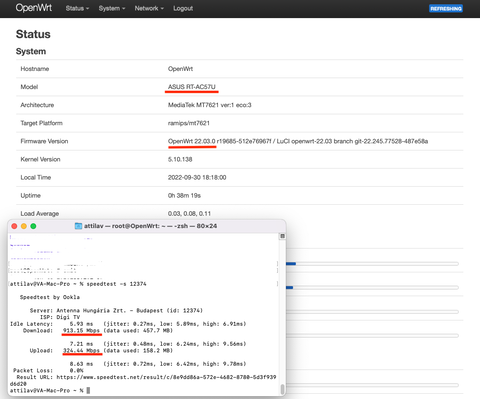Click the model value ASUS RT-AC57U

(x=192, y=87)
